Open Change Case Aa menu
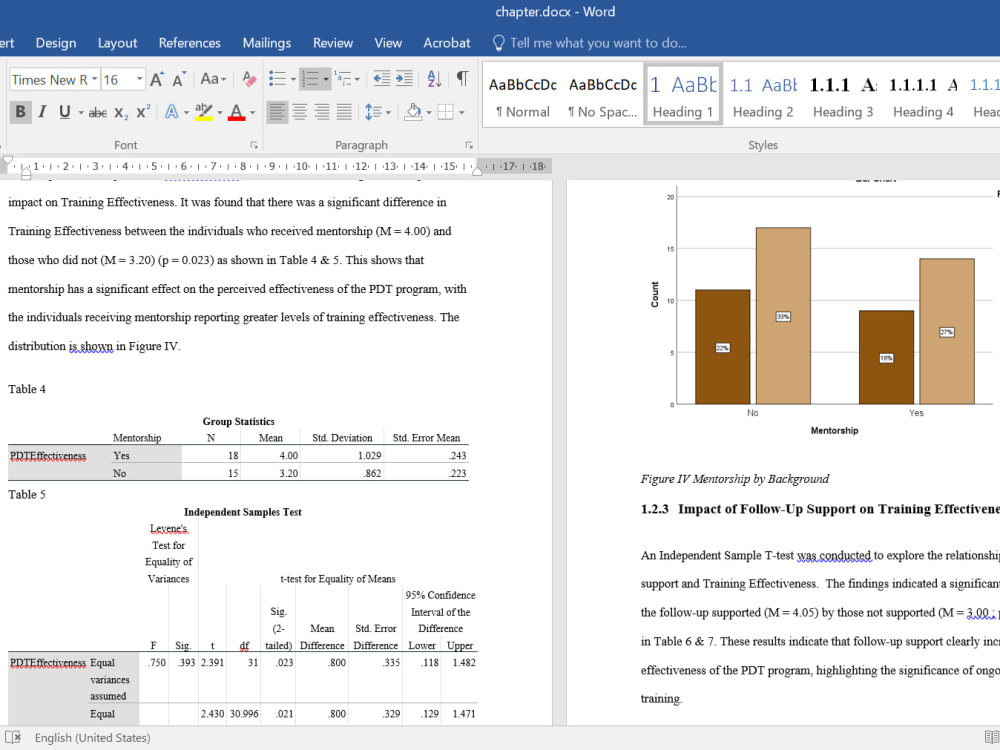1000x750 pixels. [212, 79]
